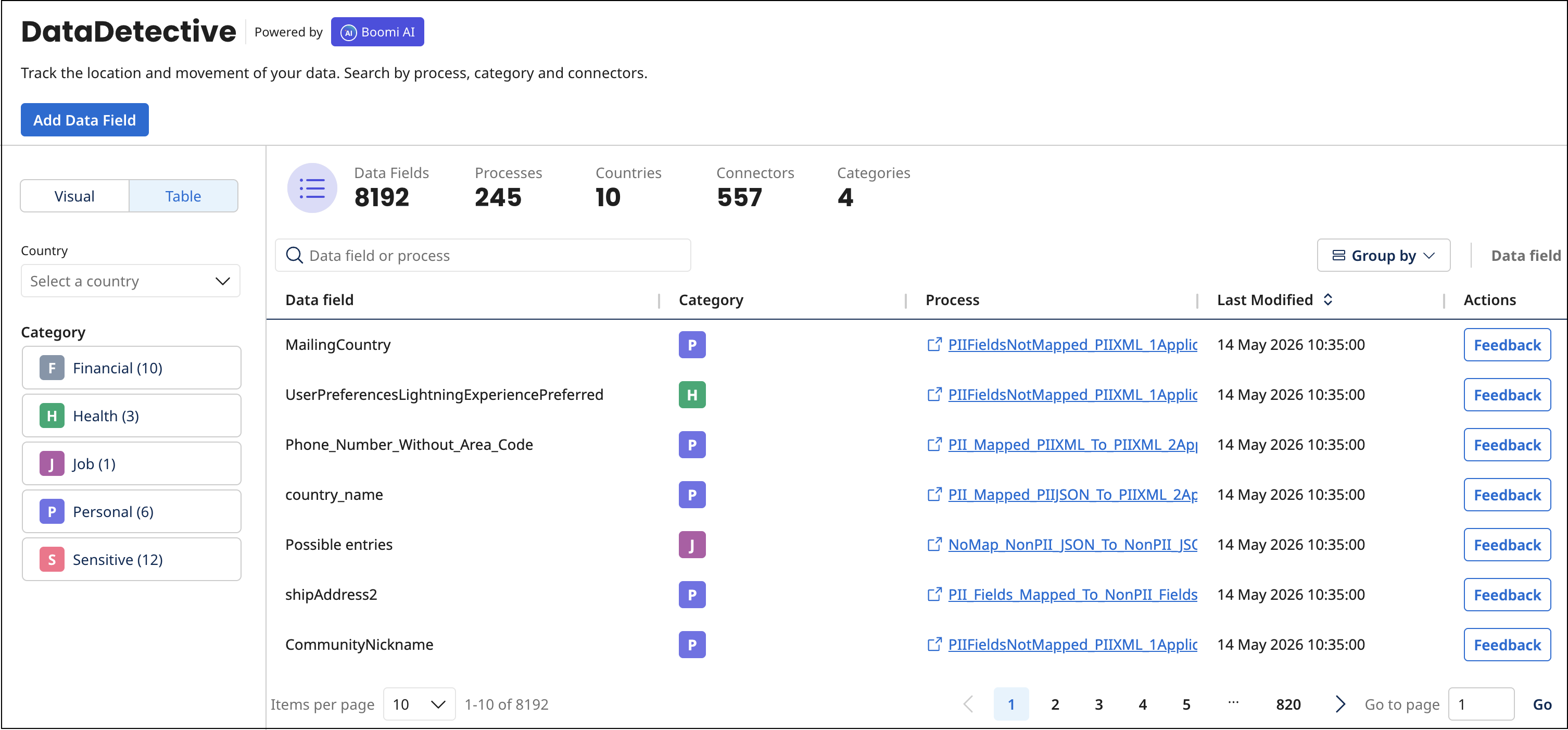The width and height of the screenshot is (1568, 730).
Task: Click the pagination ellipsis
Action: tap(1233, 702)
